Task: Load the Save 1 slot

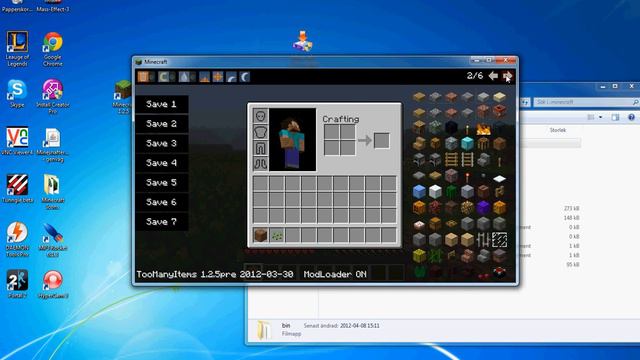Action: tap(162, 104)
